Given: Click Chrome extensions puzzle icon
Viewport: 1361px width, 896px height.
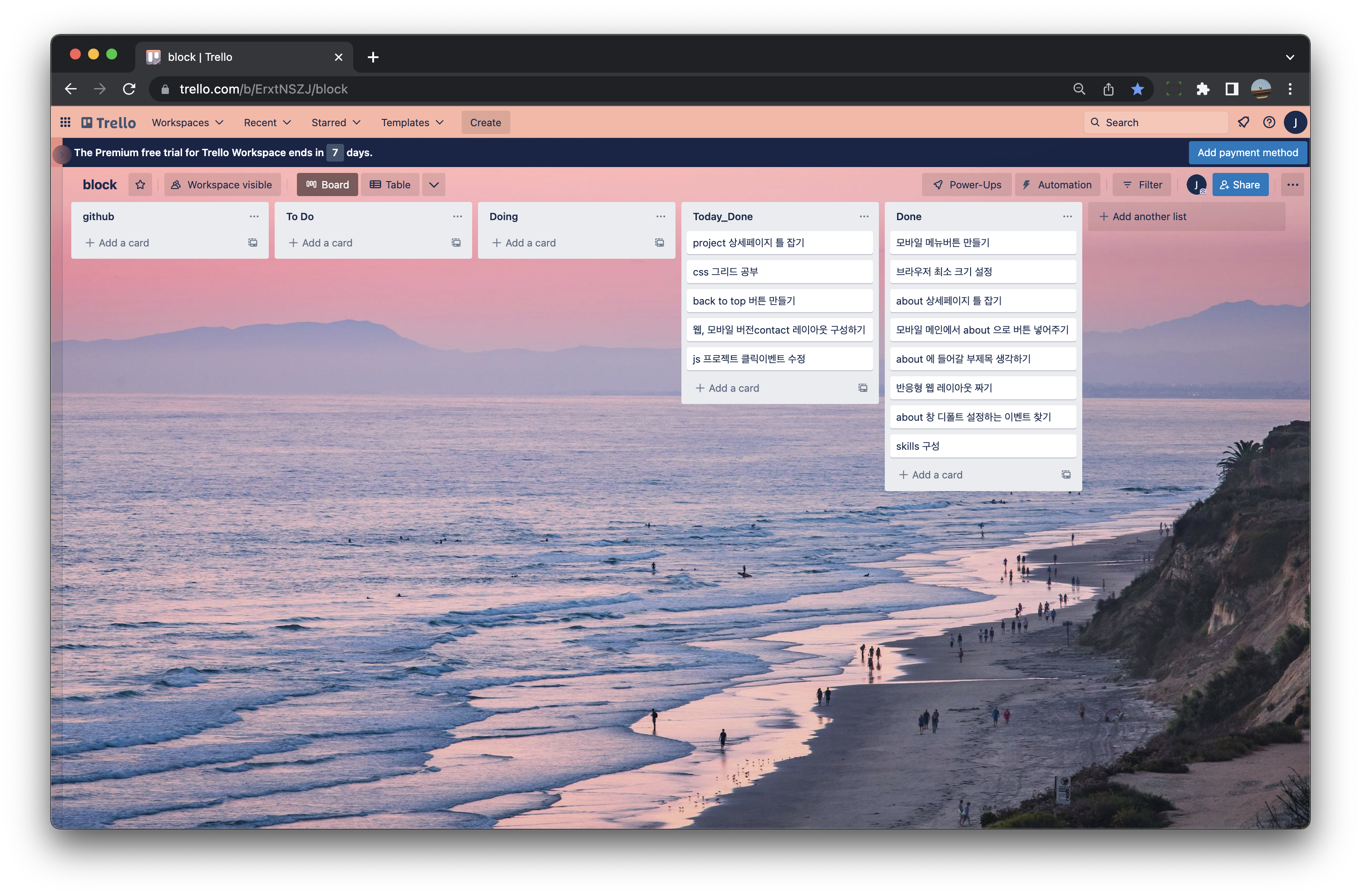Looking at the screenshot, I should tap(1203, 89).
